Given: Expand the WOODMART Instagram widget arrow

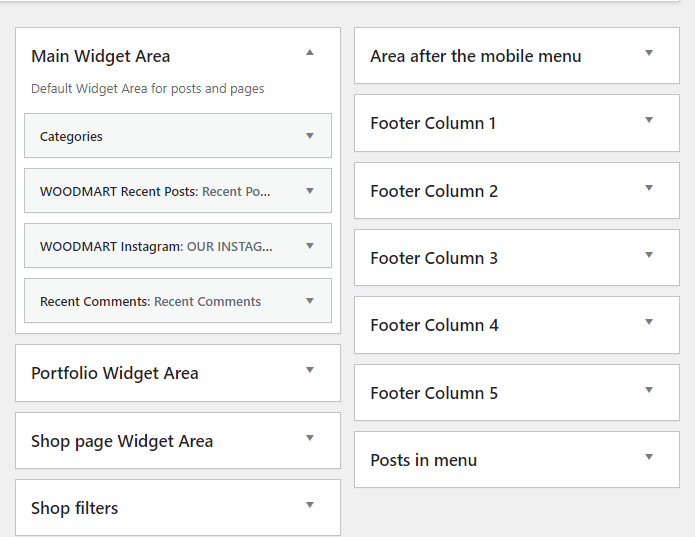Looking at the screenshot, I should pos(310,245).
